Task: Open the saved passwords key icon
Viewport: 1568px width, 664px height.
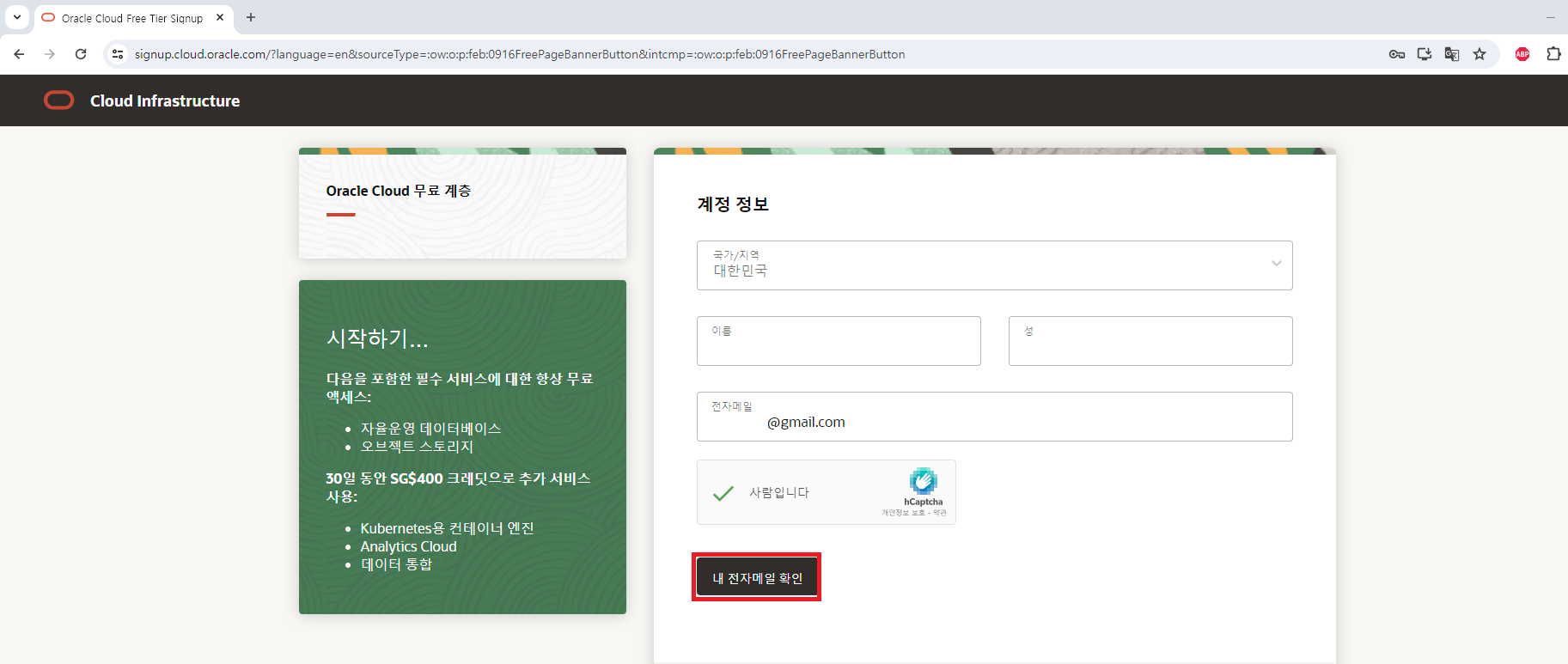Action: coord(1397,54)
